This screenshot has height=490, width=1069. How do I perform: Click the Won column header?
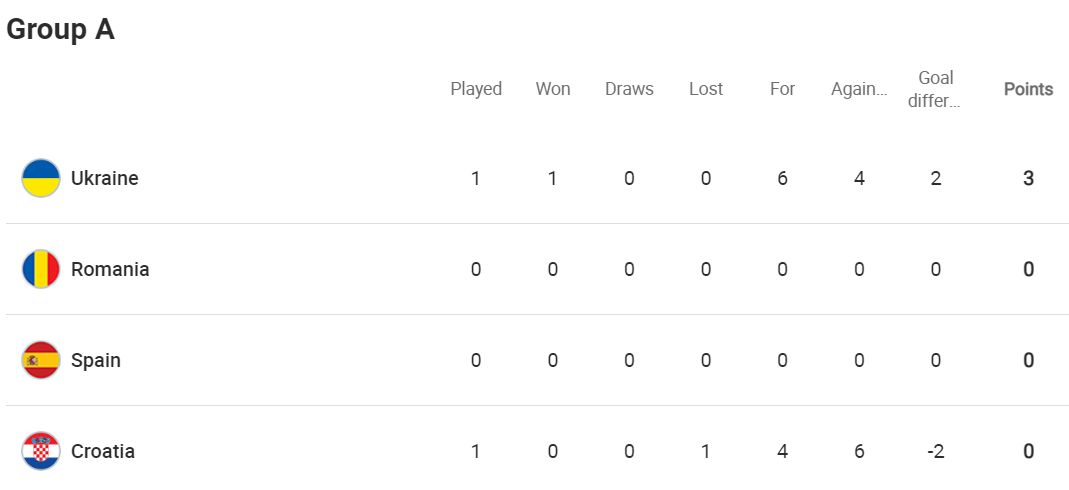[553, 89]
